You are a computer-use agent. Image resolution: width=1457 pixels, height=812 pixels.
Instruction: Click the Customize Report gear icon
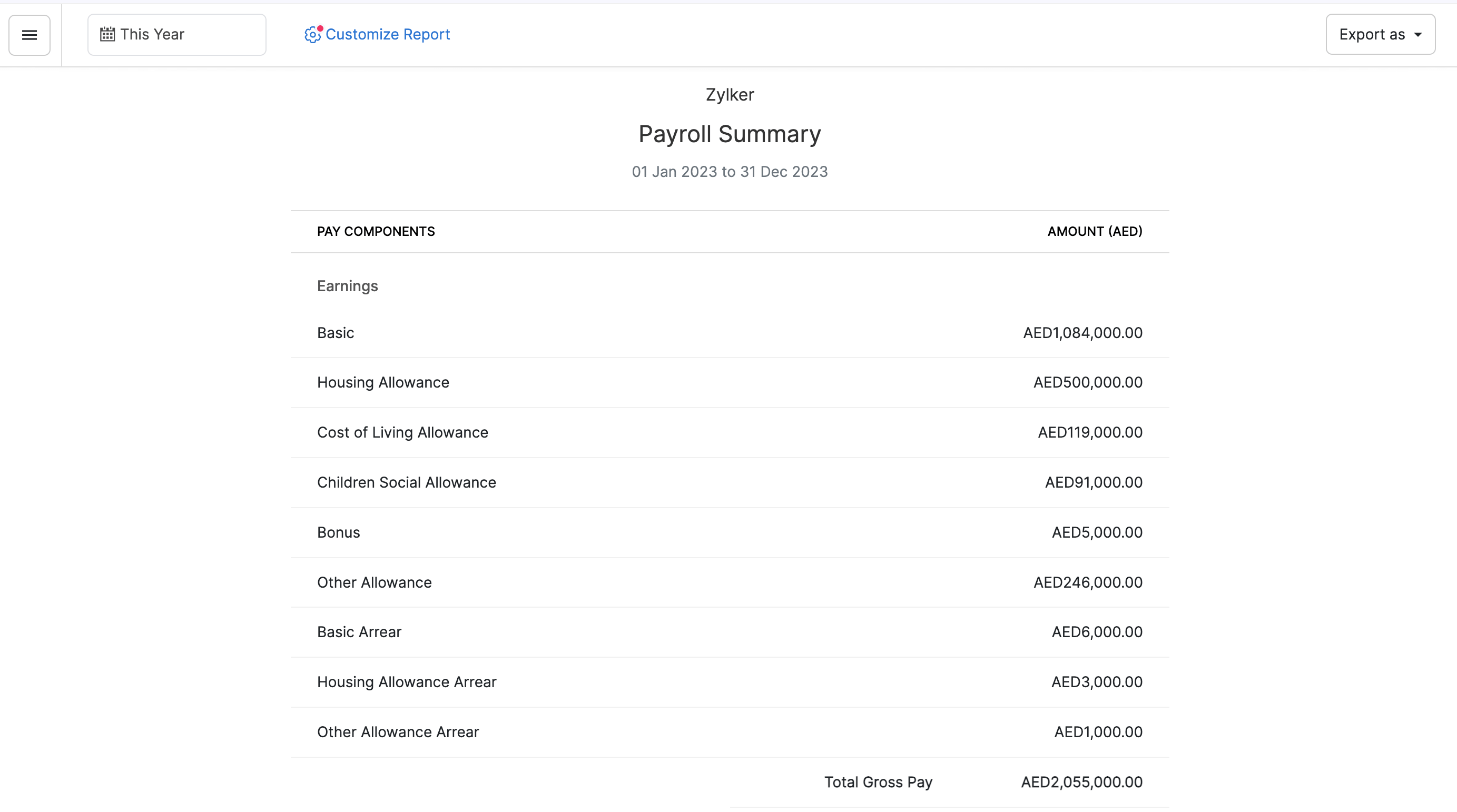(x=312, y=35)
